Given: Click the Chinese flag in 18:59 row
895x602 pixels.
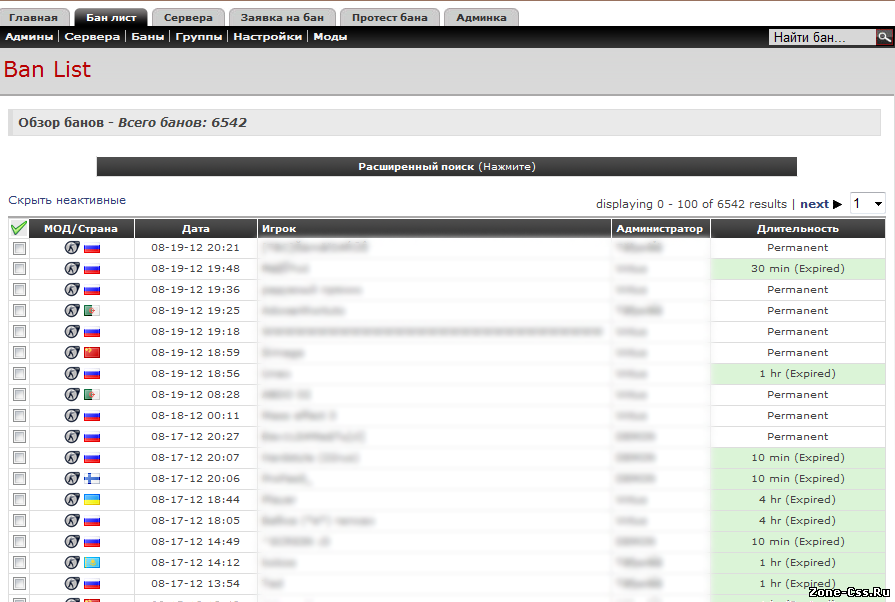Looking at the screenshot, I should point(92,353).
